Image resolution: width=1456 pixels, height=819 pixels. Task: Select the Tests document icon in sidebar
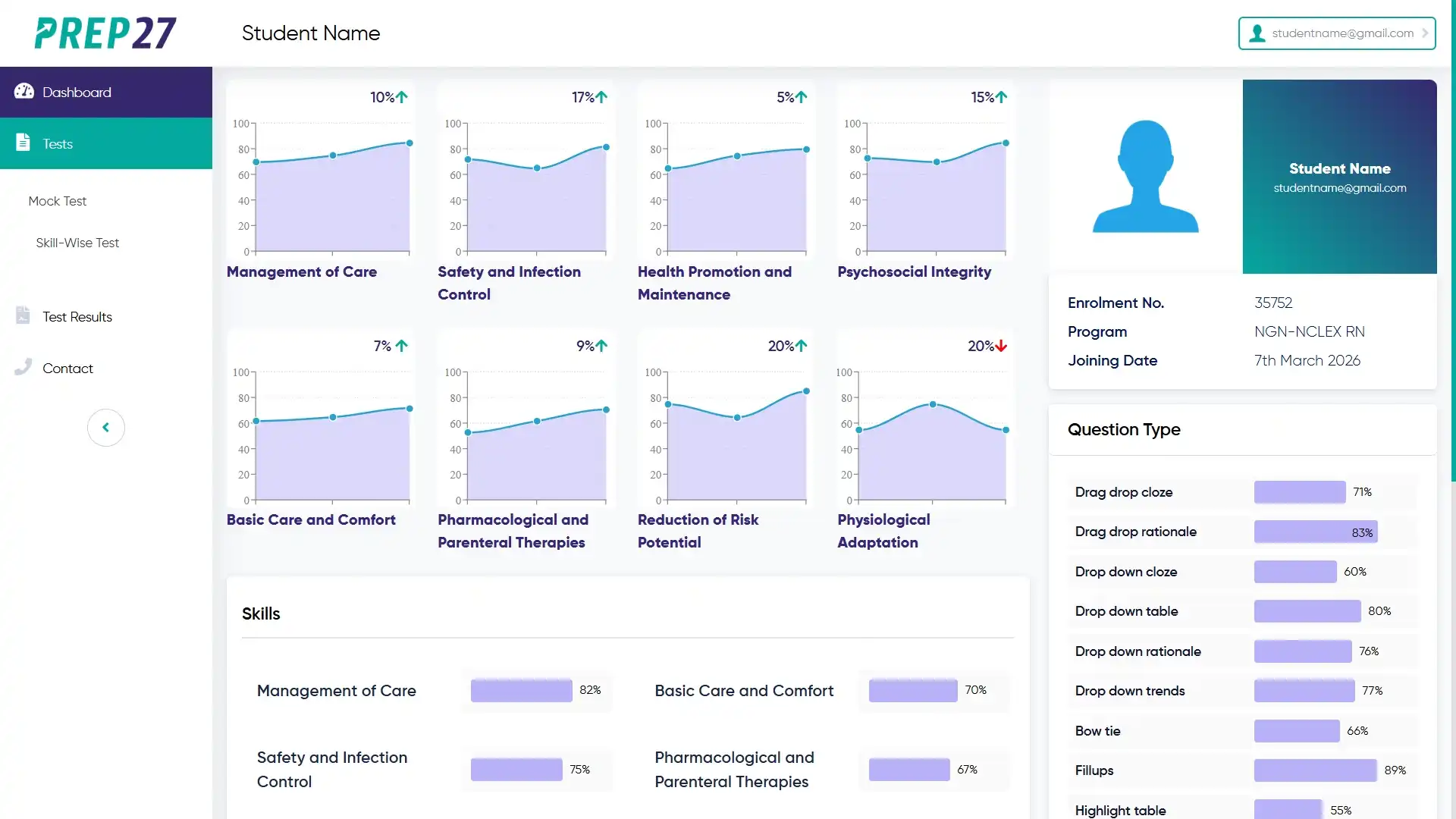tap(22, 143)
